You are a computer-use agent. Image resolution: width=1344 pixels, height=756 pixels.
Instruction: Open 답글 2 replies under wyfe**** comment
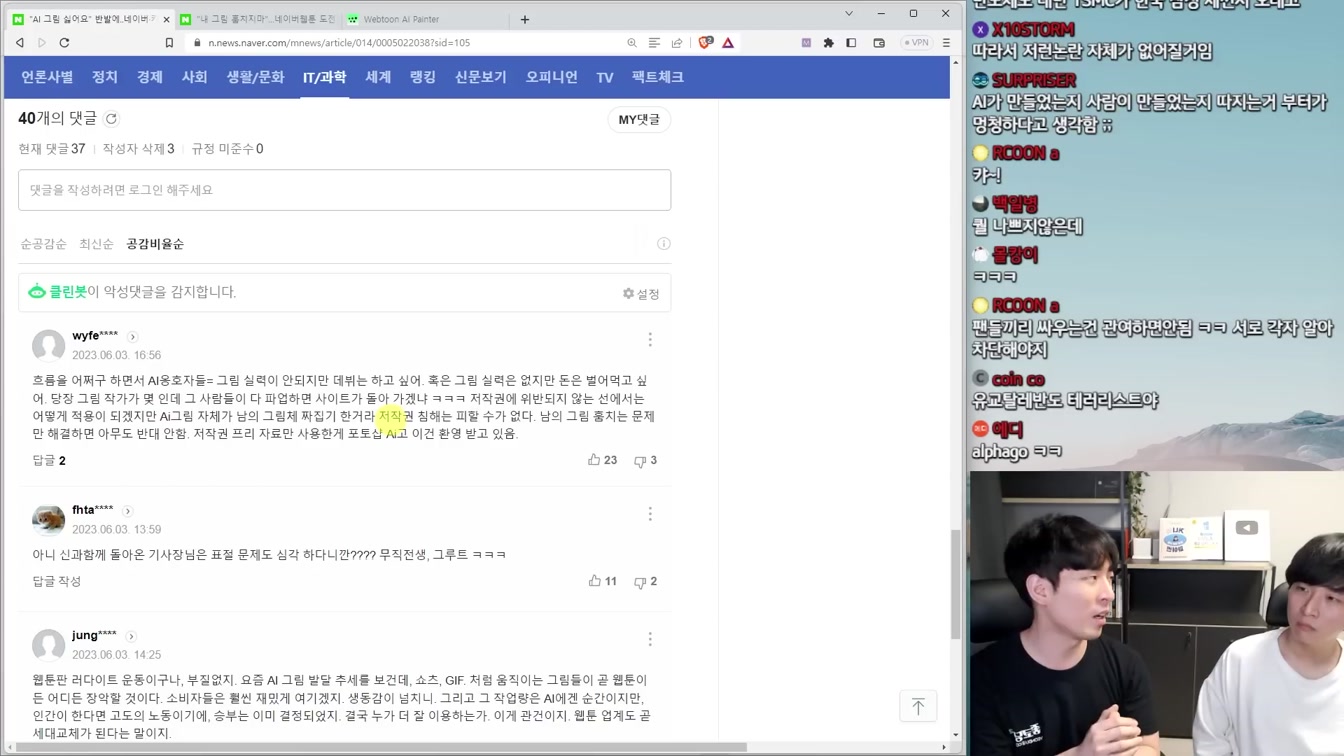pyautogui.click(x=49, y=461)
